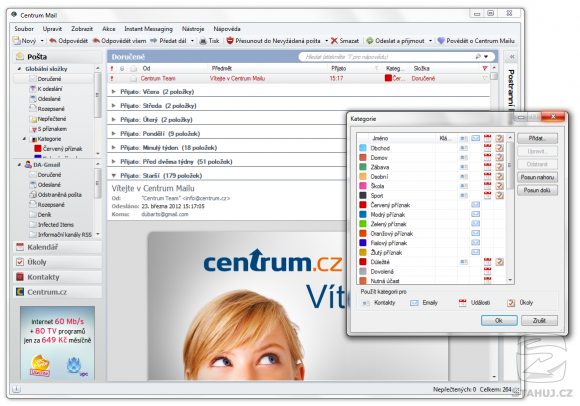Screen dimensions: 580x406
Task: Toggle the tasks icon for Důležité category
Action: (499, 262)
